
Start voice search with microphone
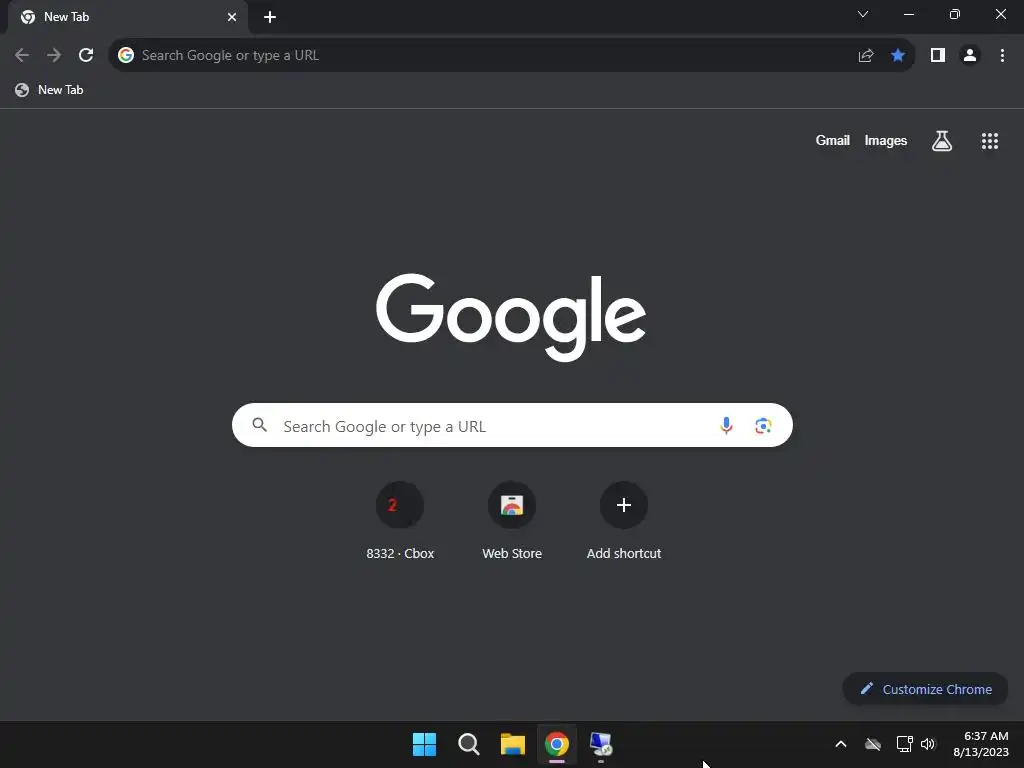point(726,426)
